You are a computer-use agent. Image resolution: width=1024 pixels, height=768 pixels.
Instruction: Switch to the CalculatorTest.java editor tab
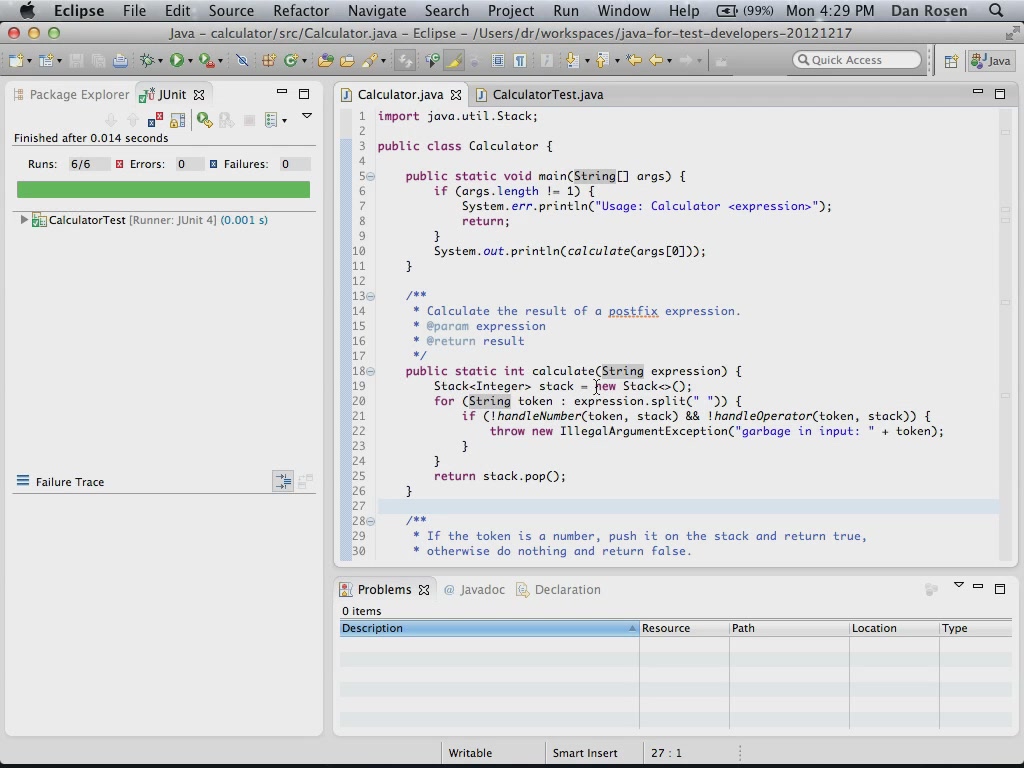pos(539,95)
